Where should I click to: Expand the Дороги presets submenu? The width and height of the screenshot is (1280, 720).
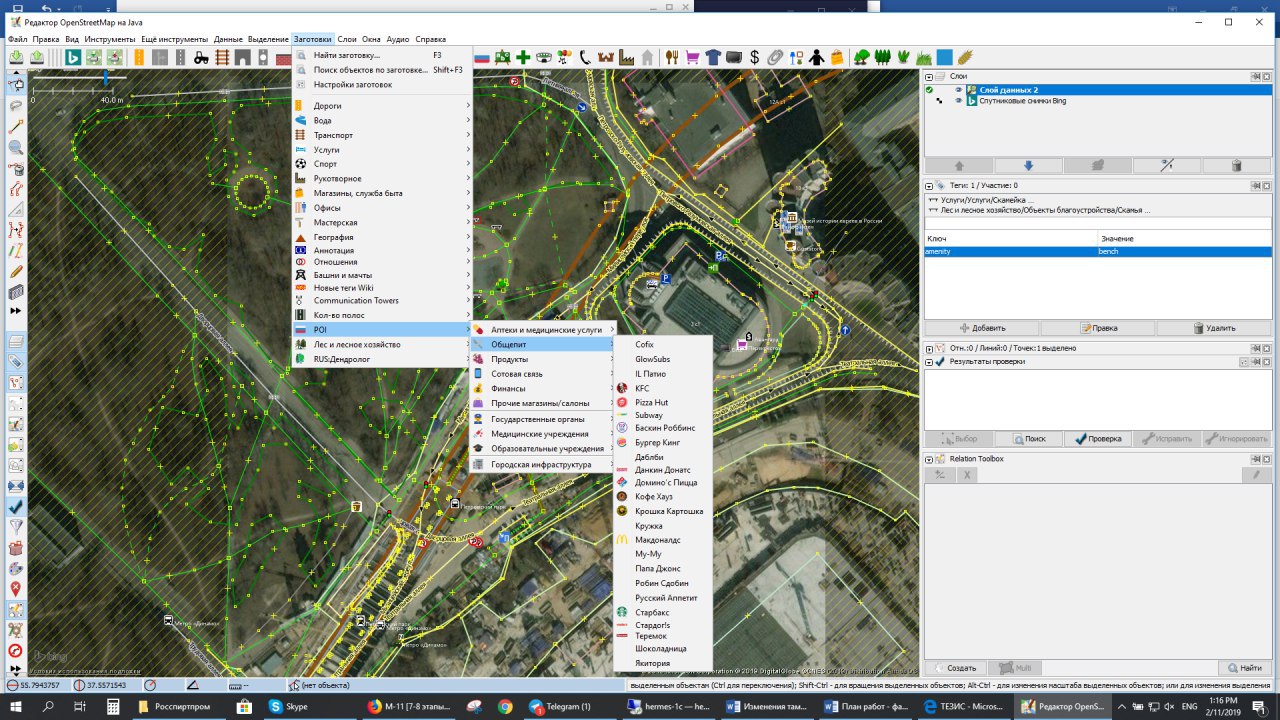tap(382, 106)
